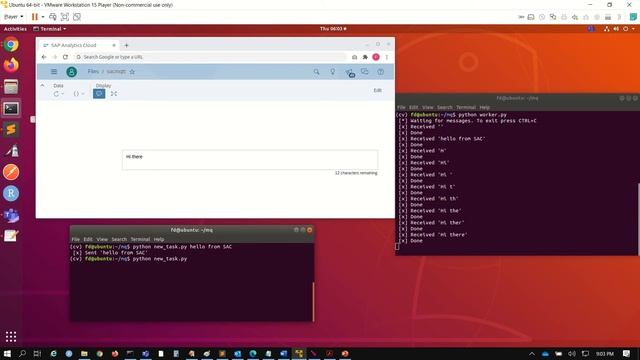640x360 pixels.
Task: Open Sublime Text from the dock
Action: point(11,130)
